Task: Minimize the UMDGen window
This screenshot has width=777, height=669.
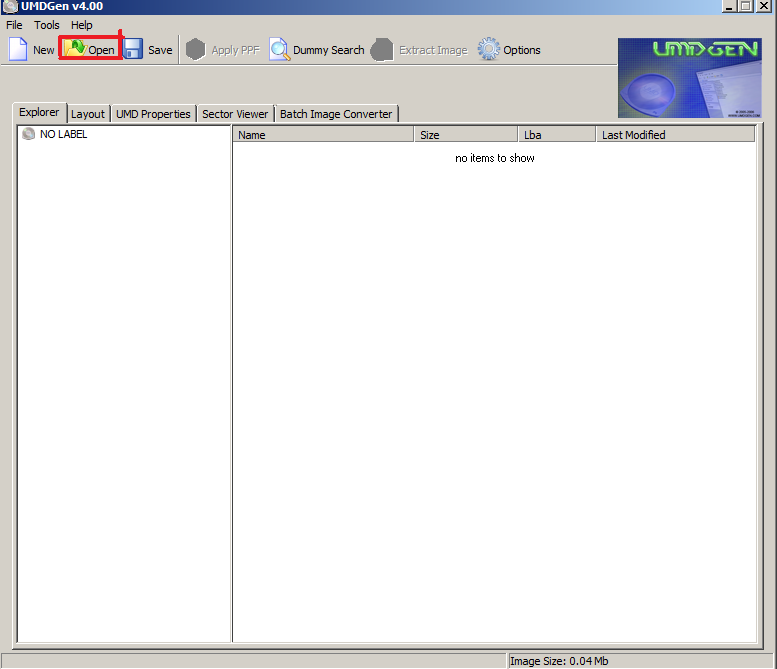Action: pyautogui.click(x=729, y=6)
